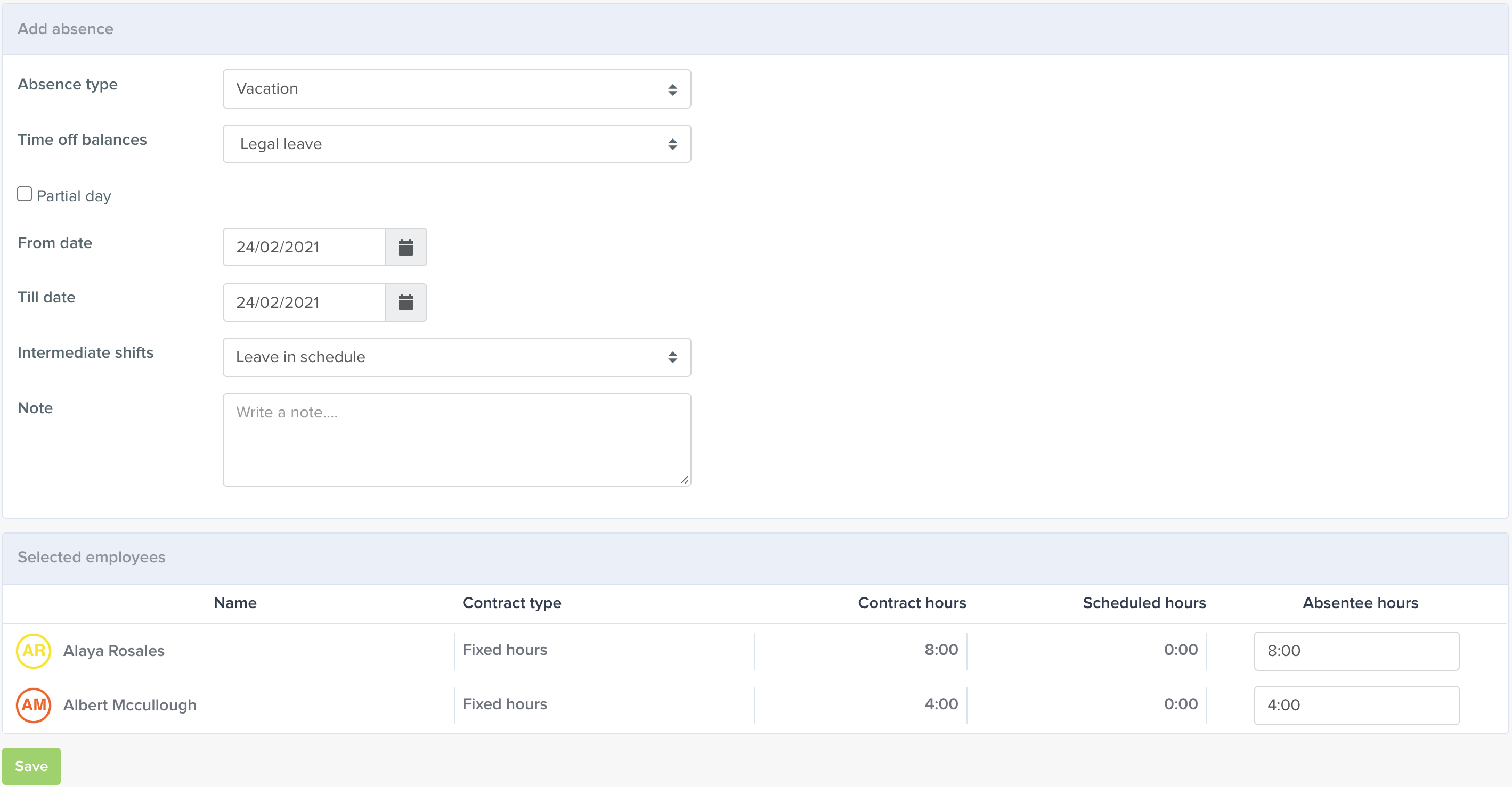Open the Intermediate shifts dropdown
Screen dimensions: 1512x787
pyautogui.click(x=457, y=357)
